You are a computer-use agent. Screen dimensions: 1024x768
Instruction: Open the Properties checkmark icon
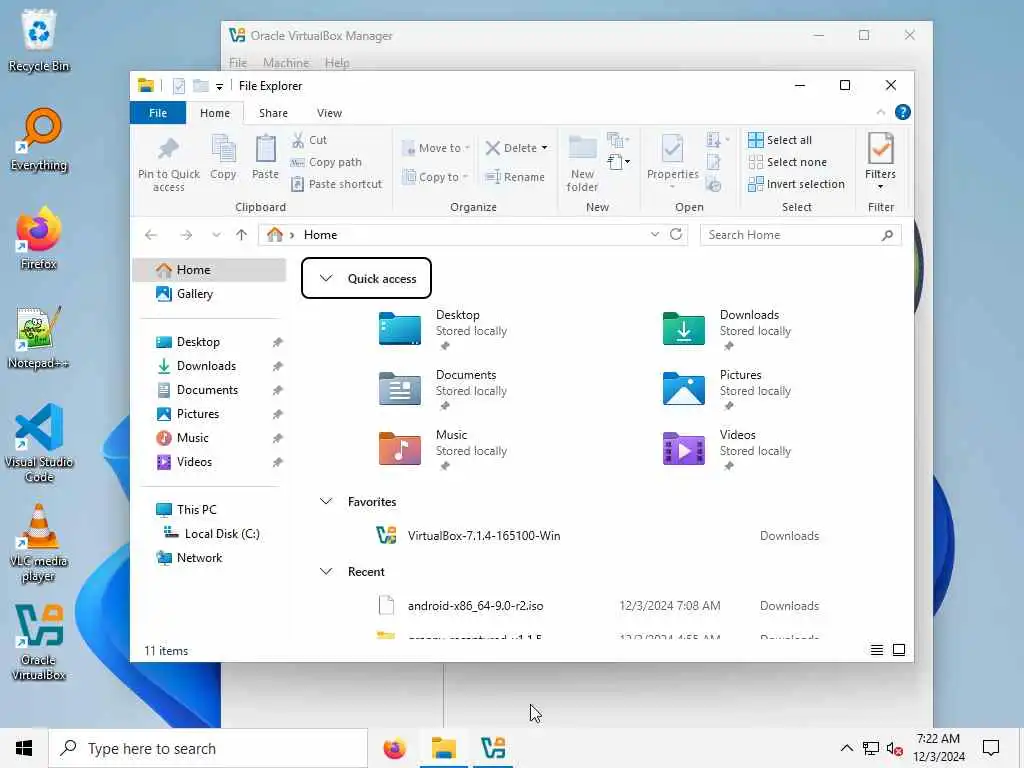[672, 149]
